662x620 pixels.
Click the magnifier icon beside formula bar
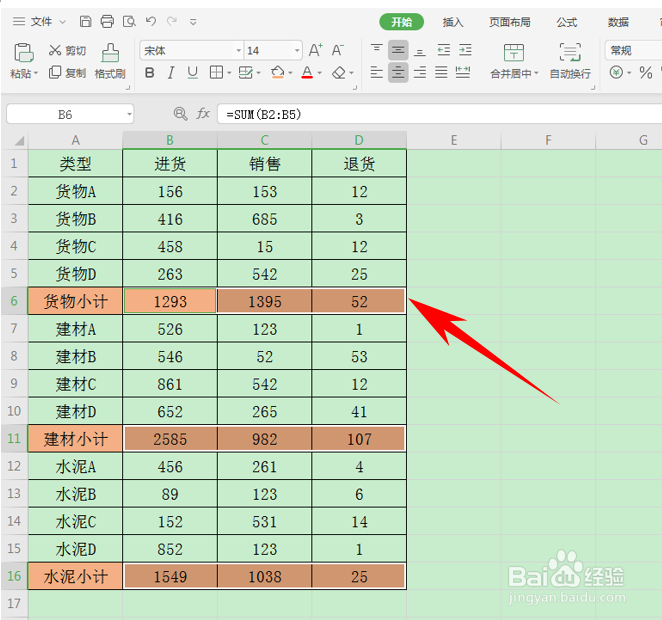pos(180,114)
